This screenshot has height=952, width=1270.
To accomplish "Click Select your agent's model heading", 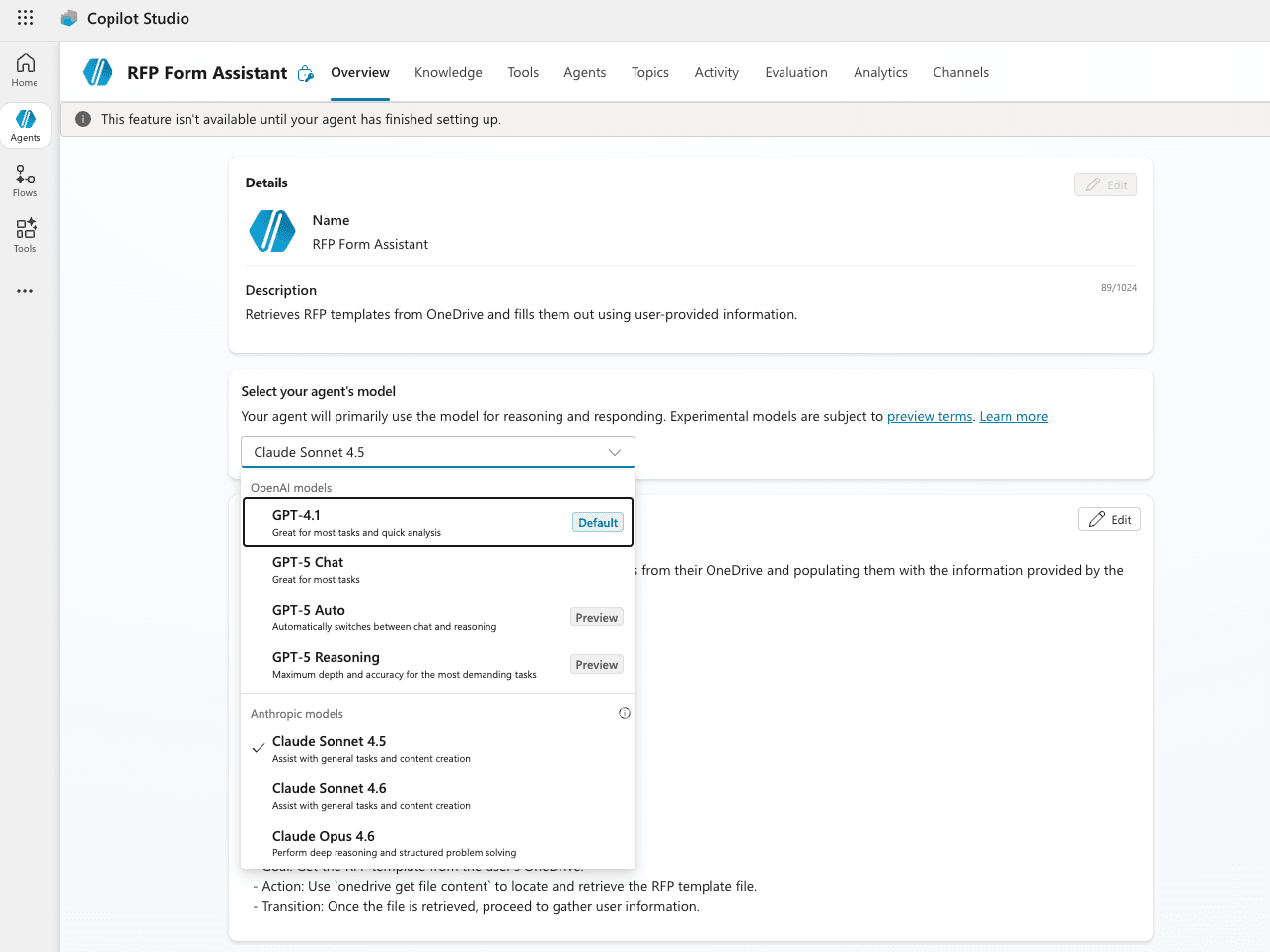I will [319, 391].
